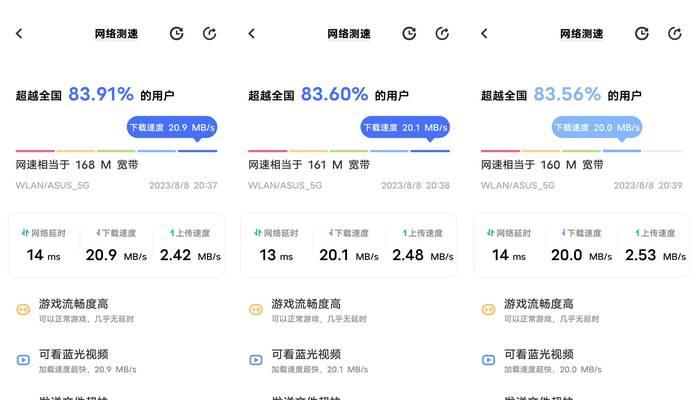
Task: Click the download speed 20.1 MB/s bubble
Action: tap(405, 129)
